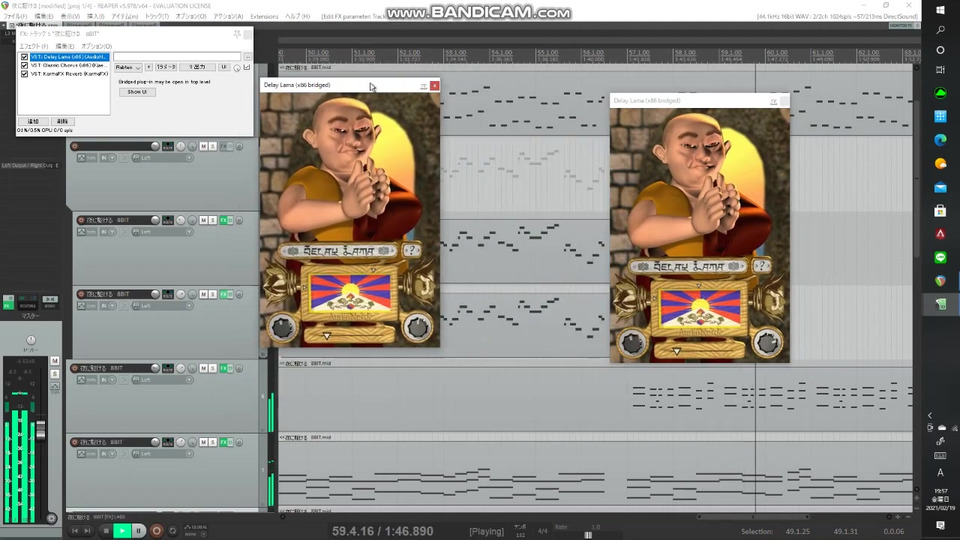The width and height of the screenshot is (960, 540).
Task: Click the left knob in the active Delay Lama window
Action: point(282,328)
